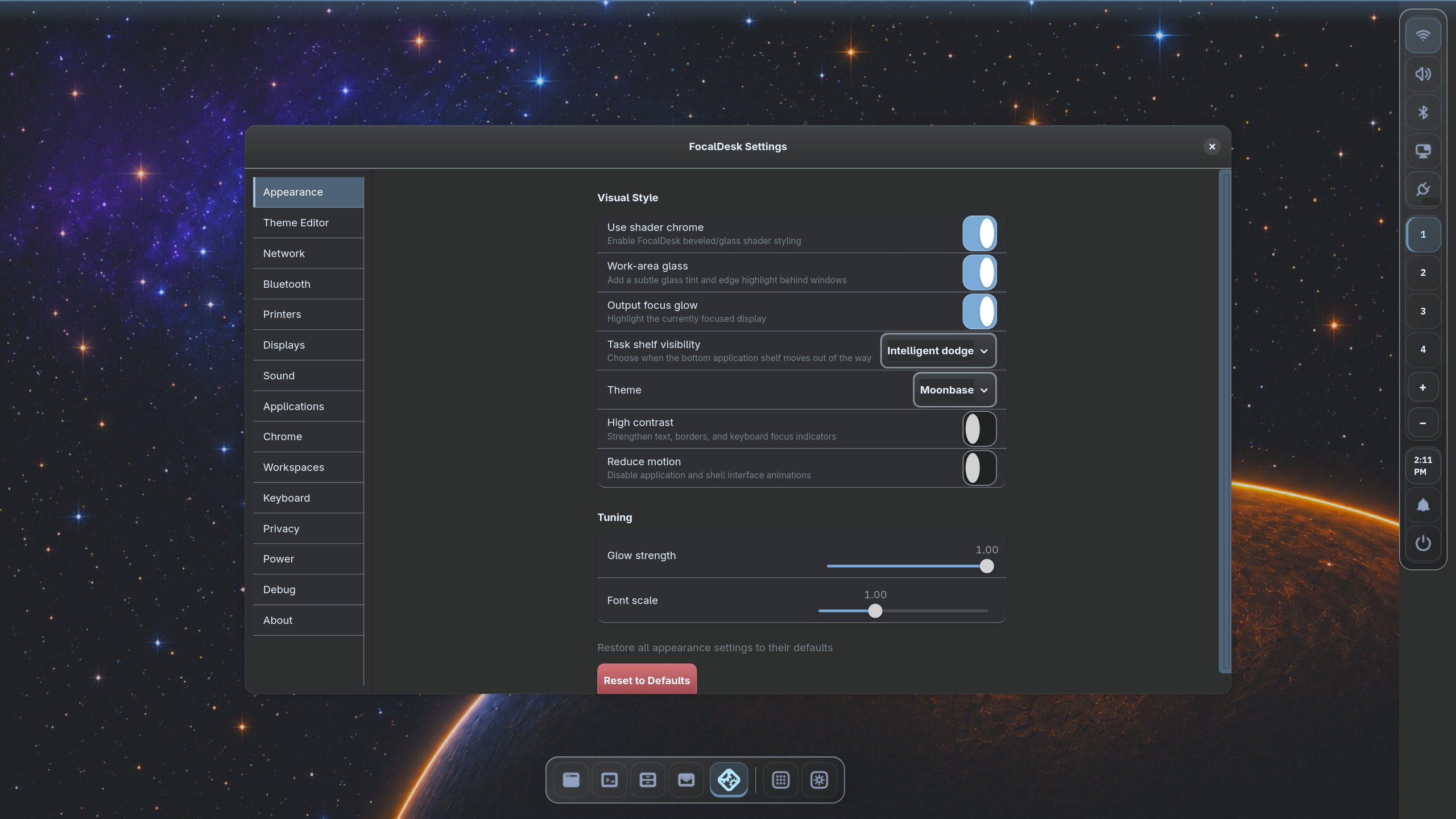This screenshot has height=819, width=1456.
Task: Open the clock showing 2:11 PM
Action: tap(1423, 466)
